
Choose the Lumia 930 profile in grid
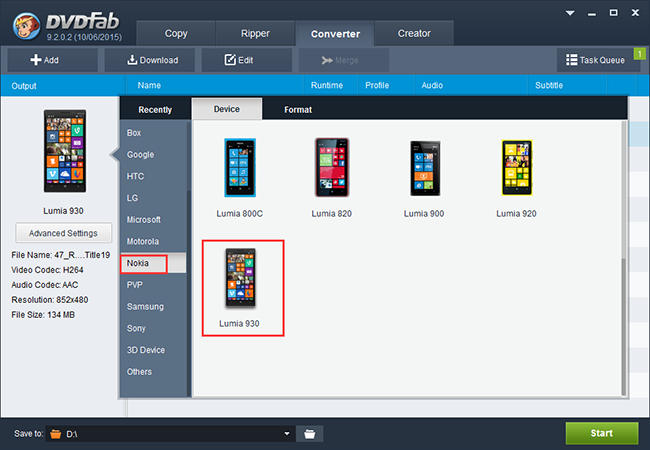(243, 288)
